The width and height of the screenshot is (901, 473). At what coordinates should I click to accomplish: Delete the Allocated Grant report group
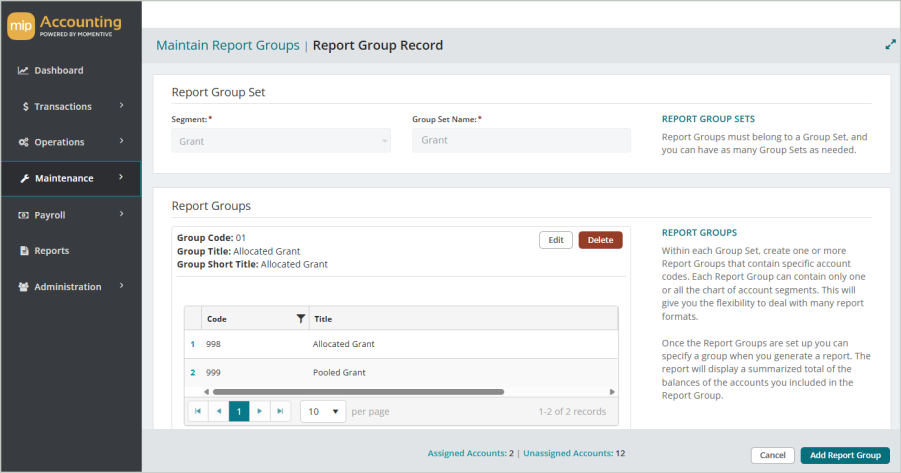click(600, 240)
